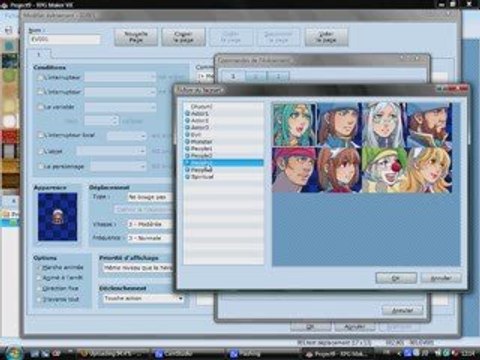Pick the bearded man with book face
The width and height of the screenshot is (480, 360).
tap(429, 125)
